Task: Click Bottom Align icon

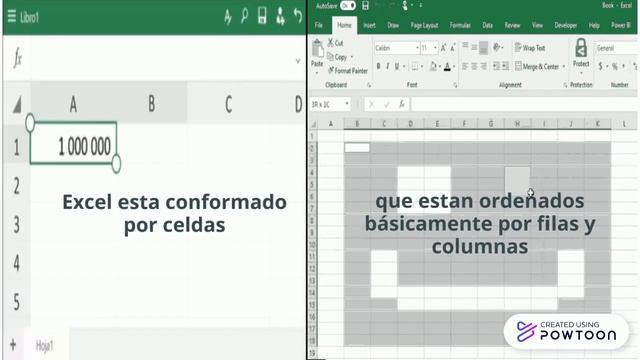Action: 483,47
